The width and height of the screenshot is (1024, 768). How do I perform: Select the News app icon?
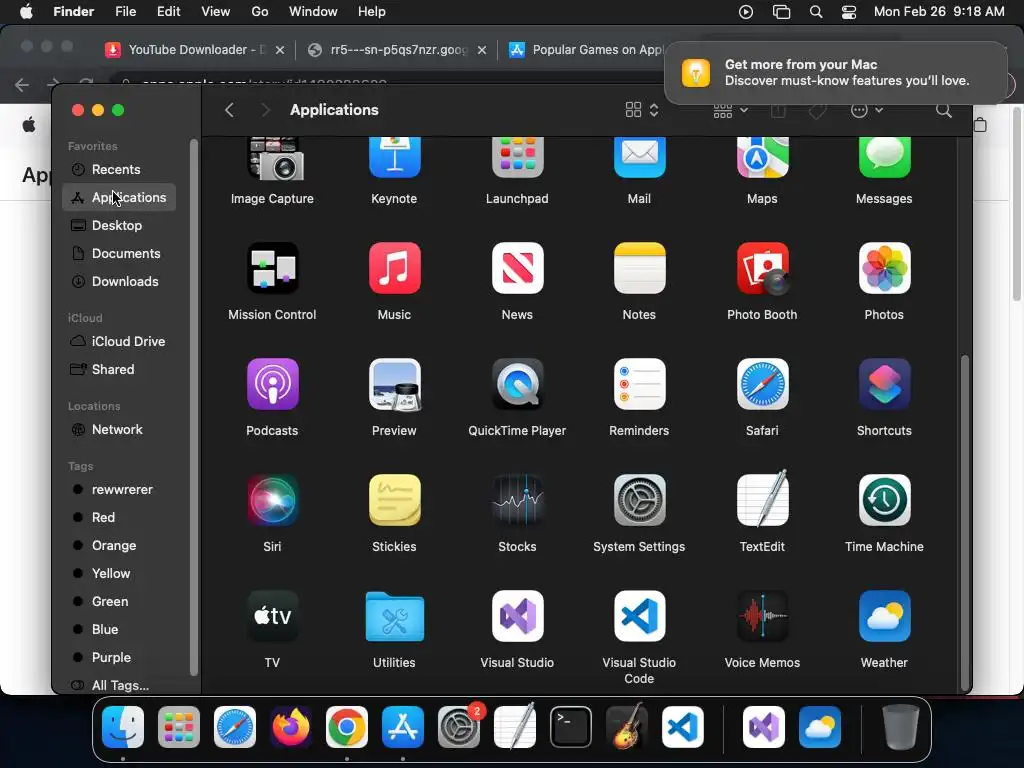(x=517, y=268)
